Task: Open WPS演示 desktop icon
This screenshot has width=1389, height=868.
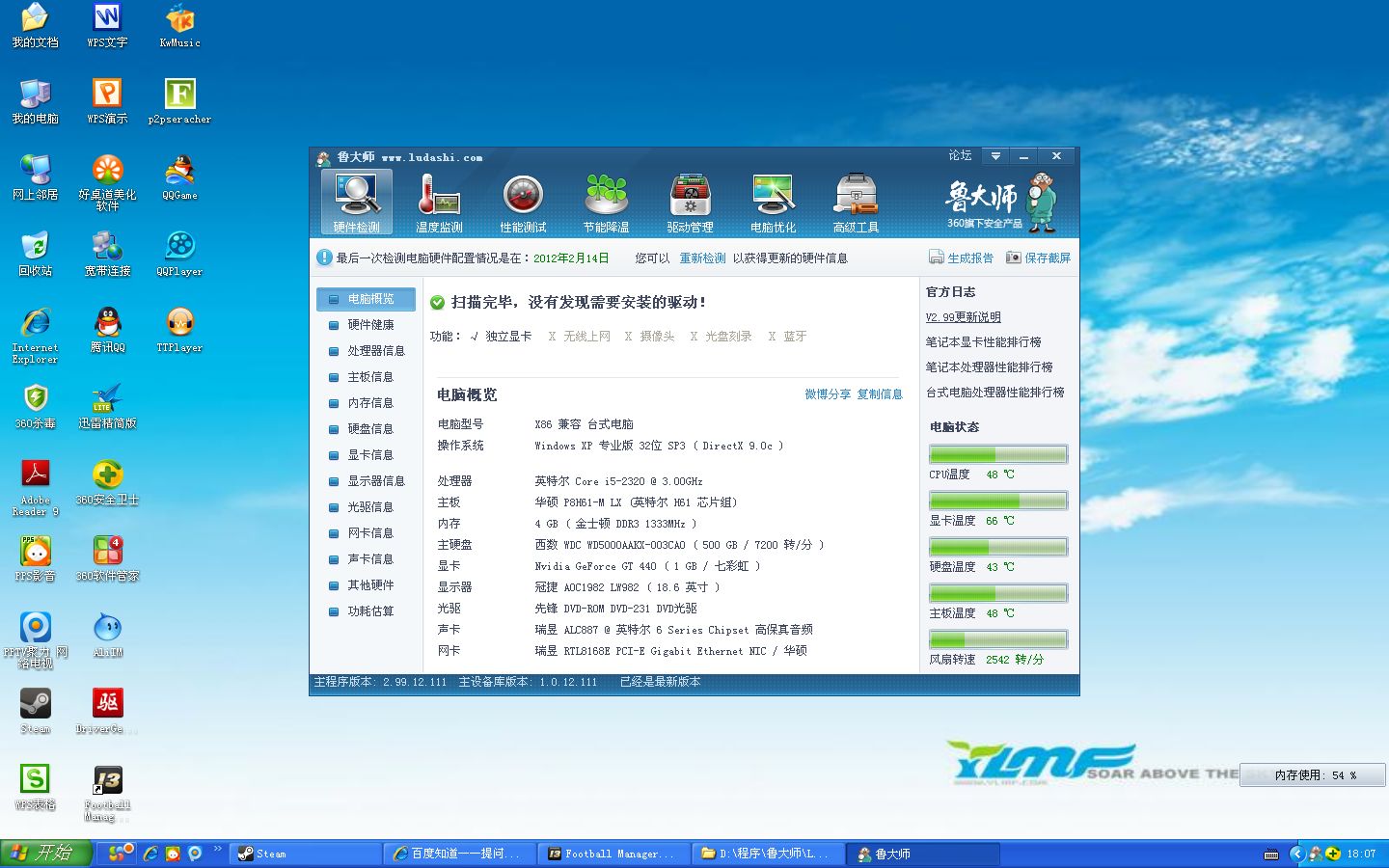Action: click(x=107, y=102)
